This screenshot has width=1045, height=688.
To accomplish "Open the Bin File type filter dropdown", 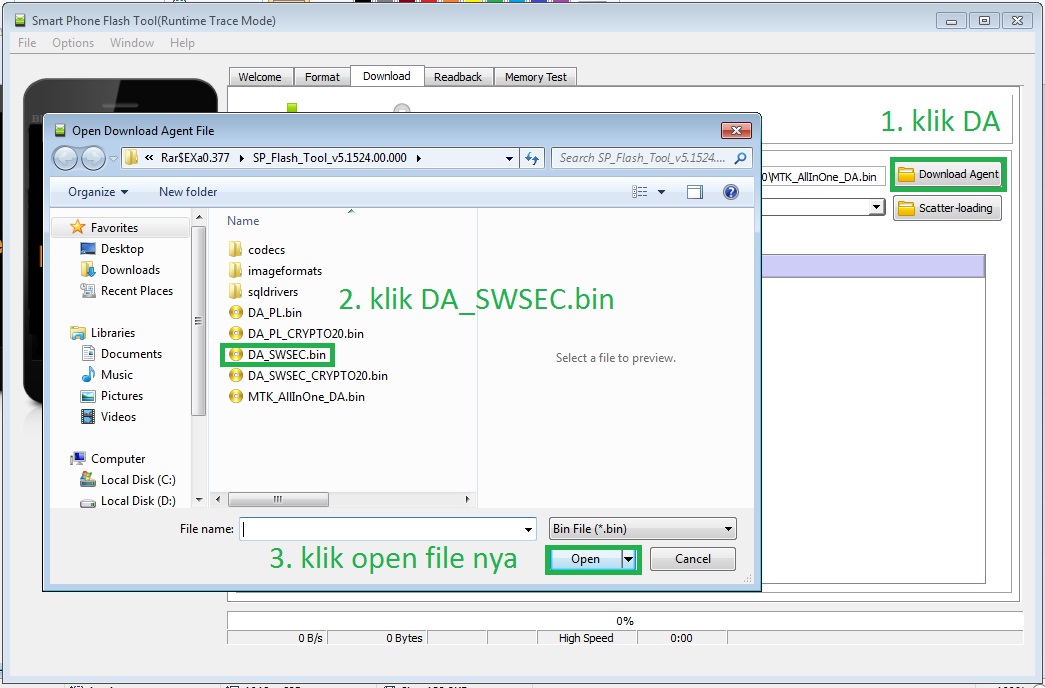I will point(728,529).
